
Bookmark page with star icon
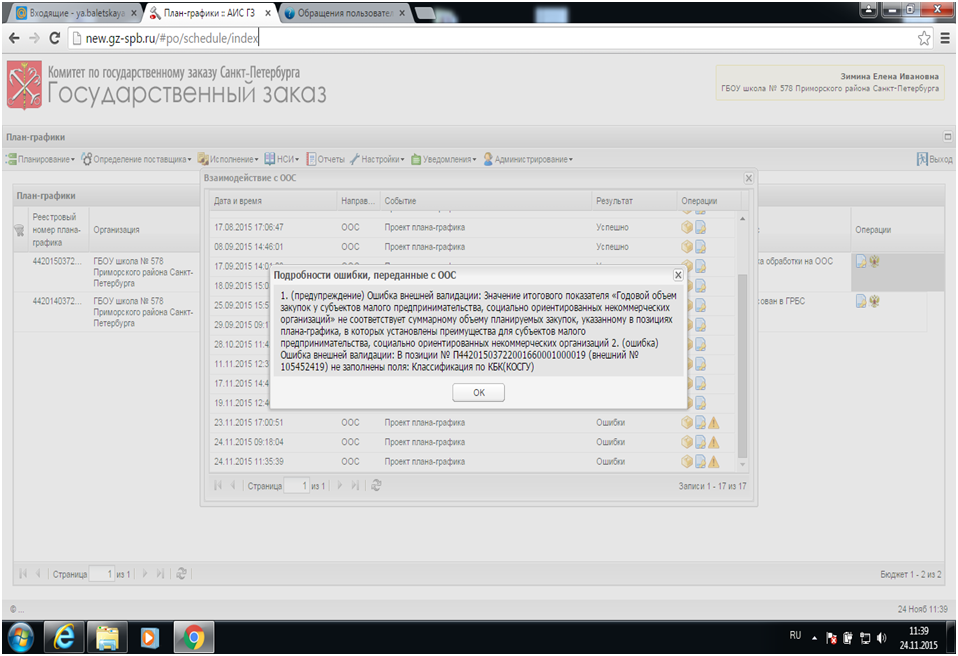tap(924, 38)
